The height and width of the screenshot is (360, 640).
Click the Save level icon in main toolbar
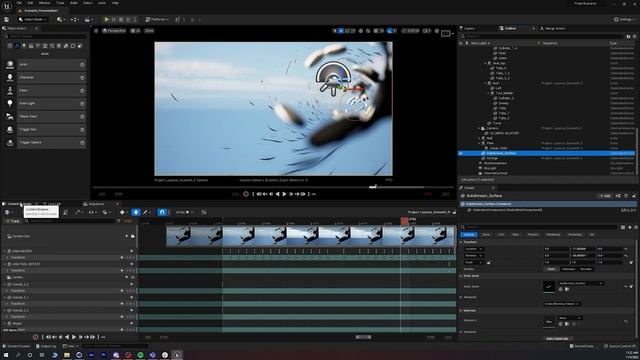[7, 20]
